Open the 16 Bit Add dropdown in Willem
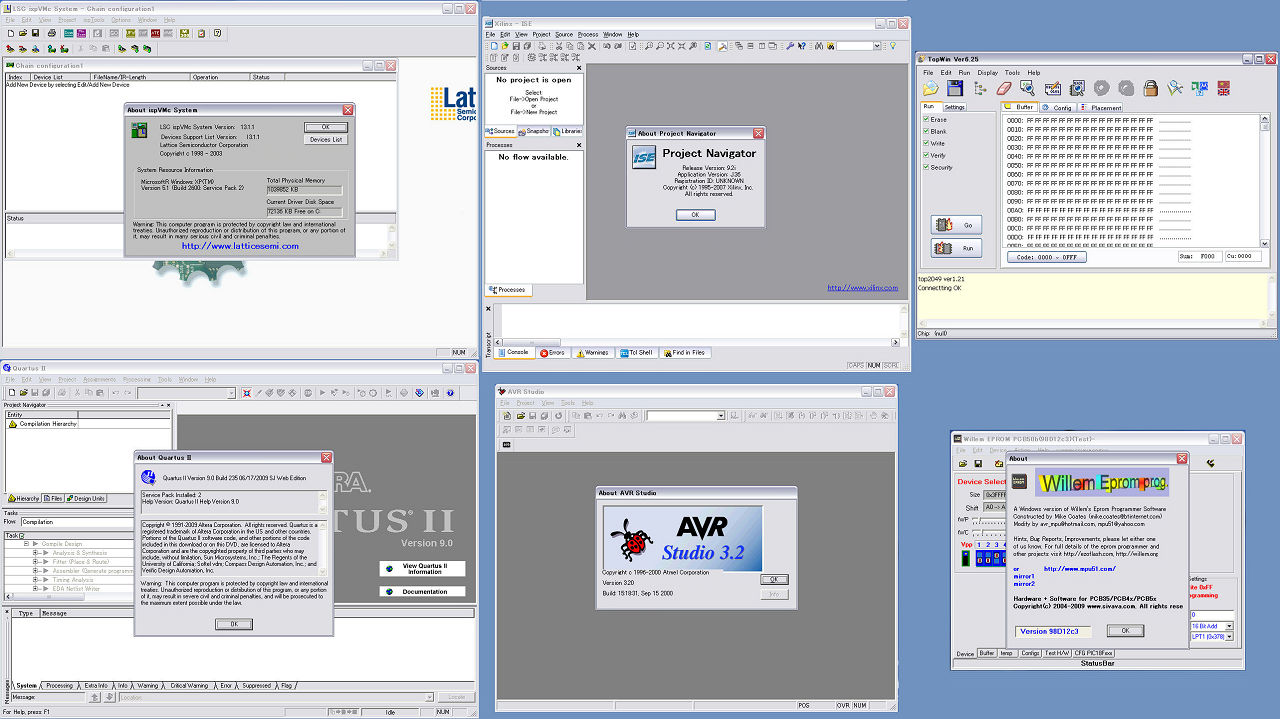 [x=1229, y=626]
